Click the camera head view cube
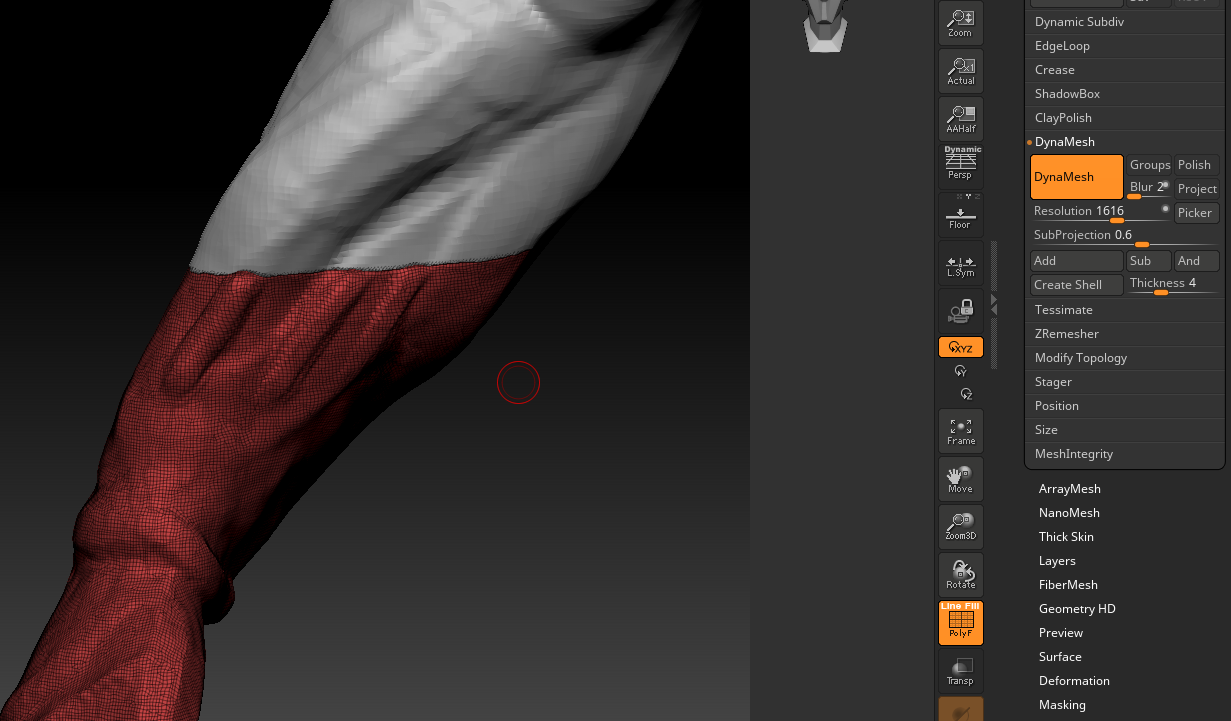 point(826,25)
